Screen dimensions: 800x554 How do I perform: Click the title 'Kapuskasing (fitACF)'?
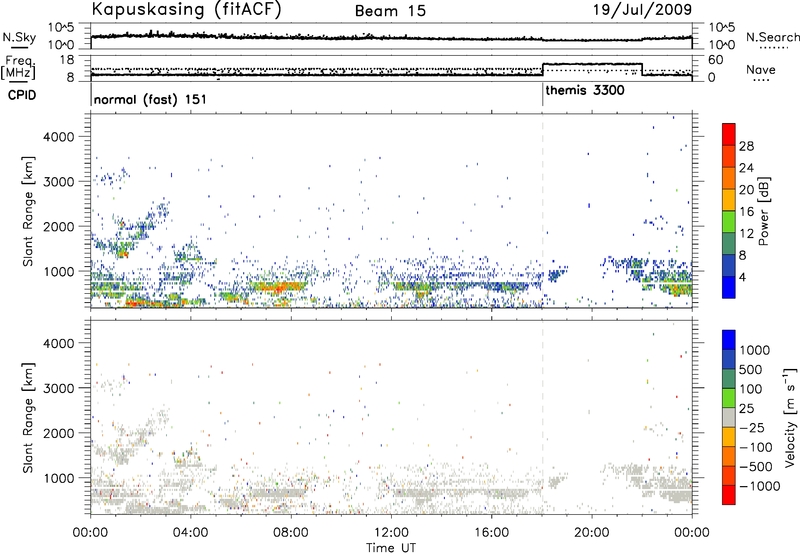(186, 9)
